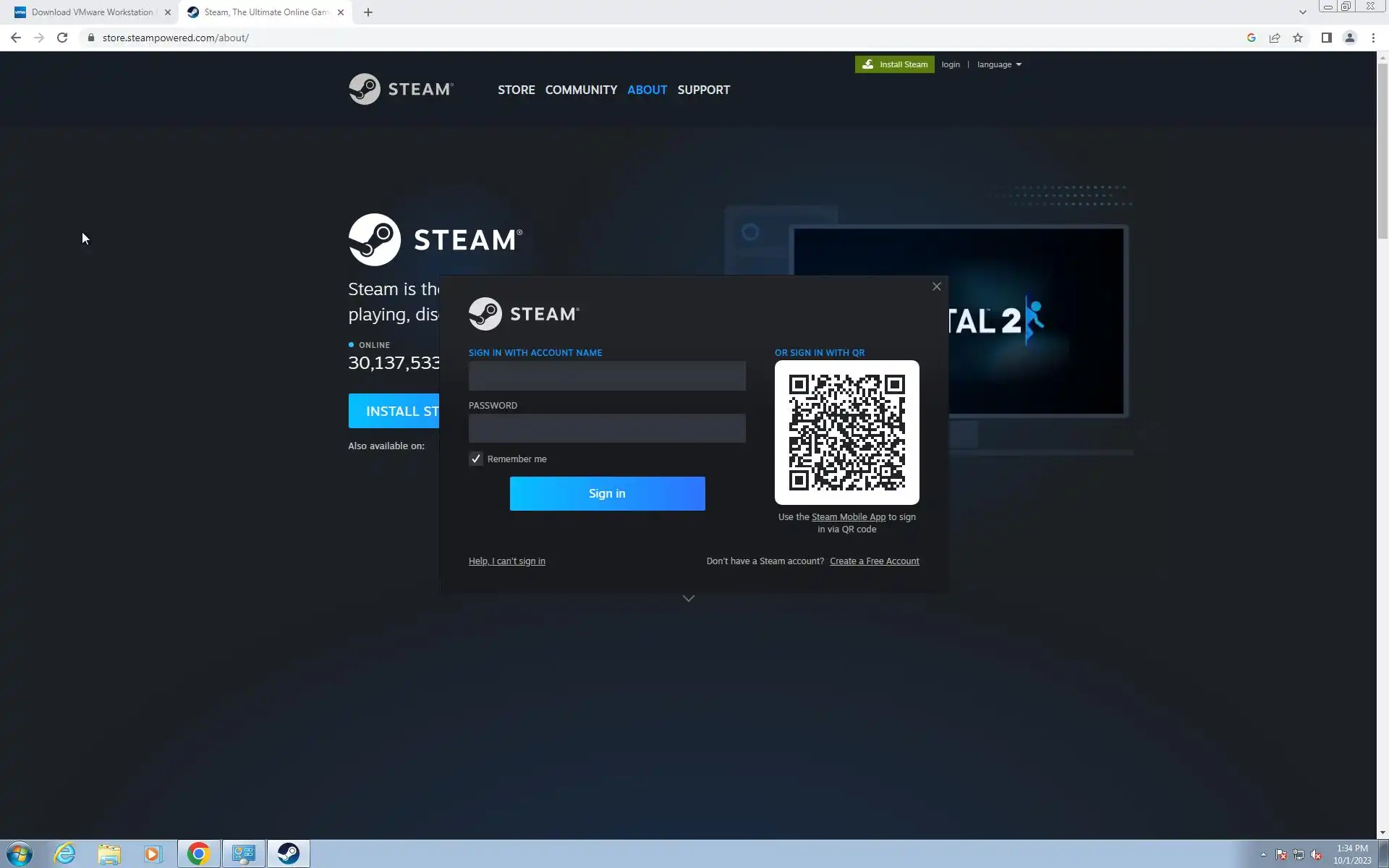Screen dimensions: 1389x868
Task: Switch to Download VMware Workstation tab
Action: click(x=92, y=12)
